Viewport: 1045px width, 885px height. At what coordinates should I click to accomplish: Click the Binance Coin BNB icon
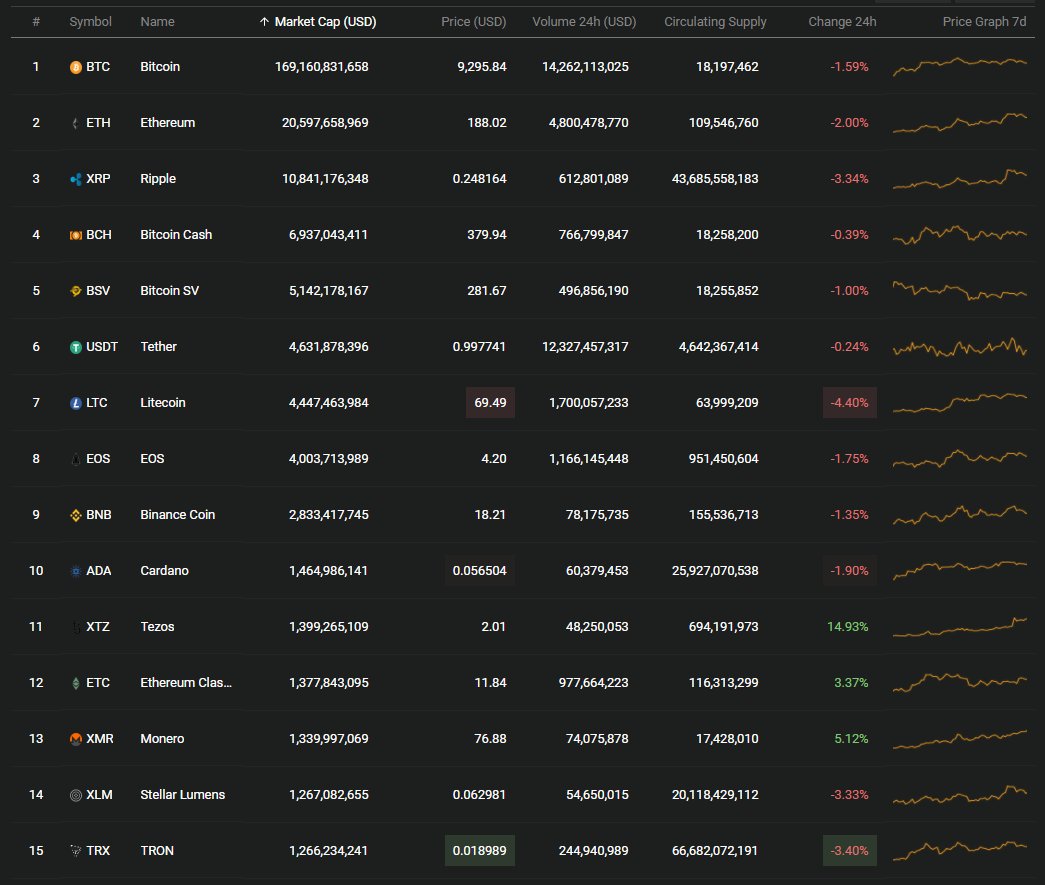coord(75,515)
